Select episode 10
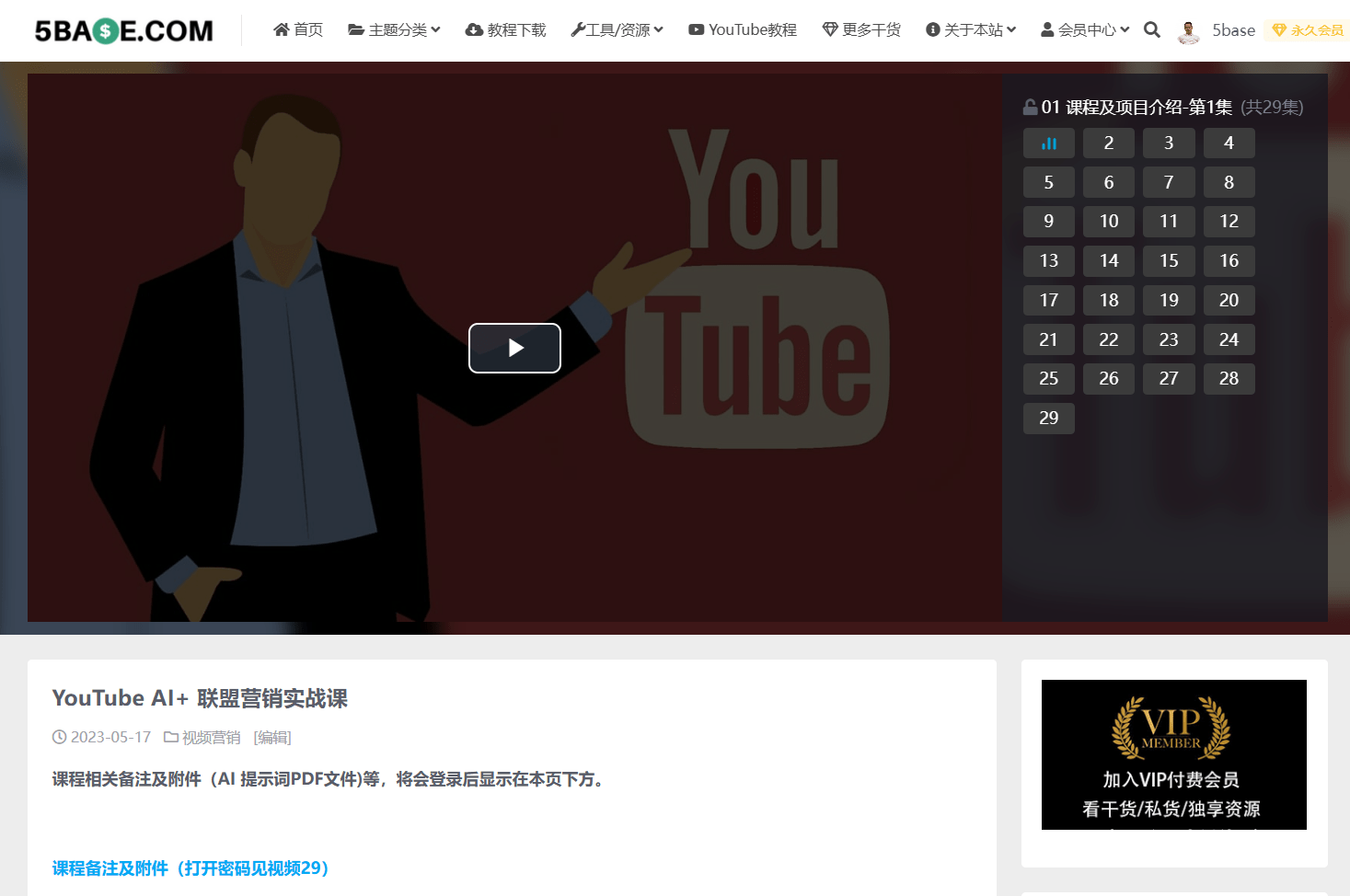The width and height of the screenshot is (1350, 896). pyautogui.click(x=1109, y=222)
